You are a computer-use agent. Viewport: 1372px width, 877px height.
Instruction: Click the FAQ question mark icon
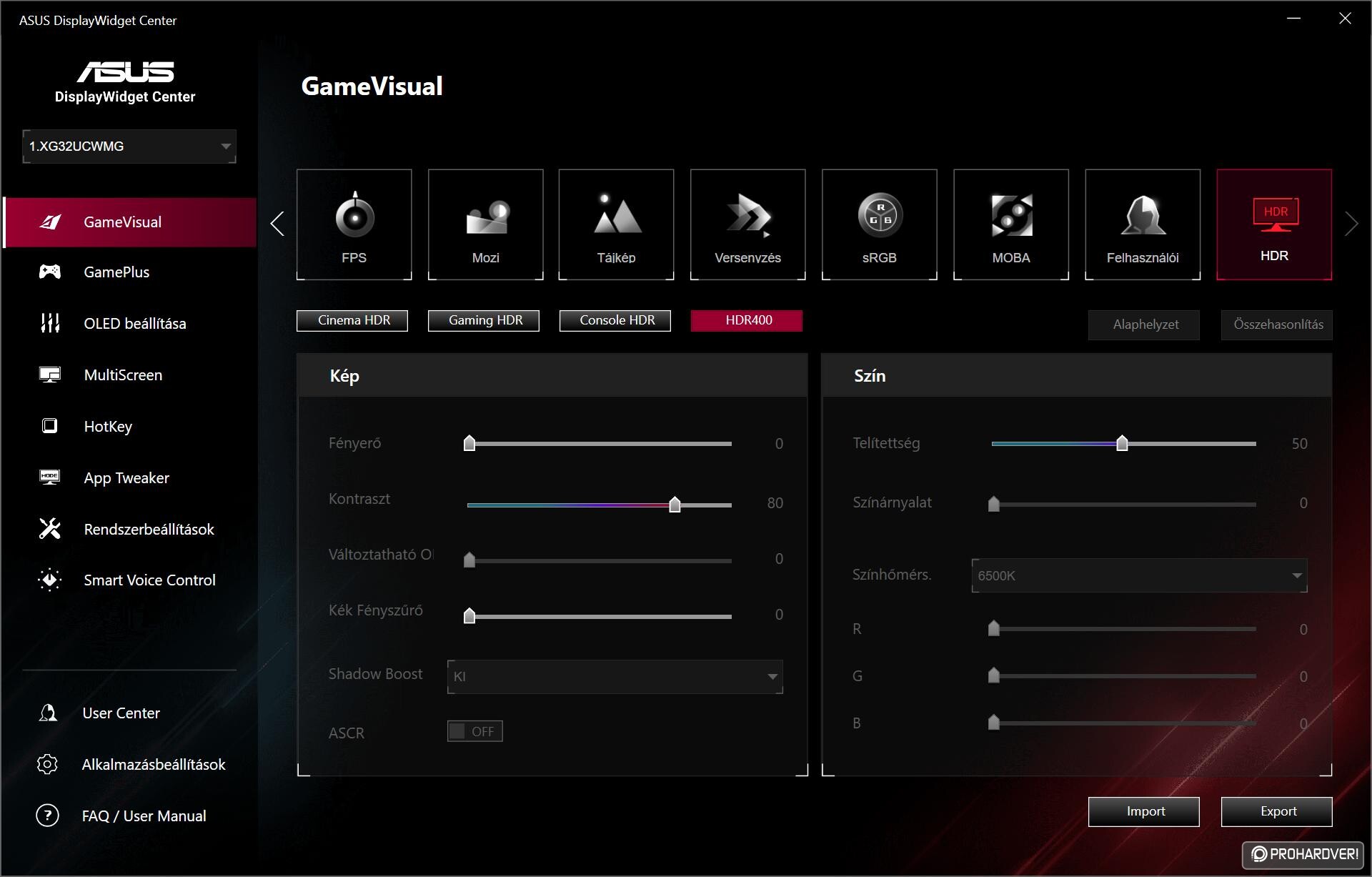tap(47, 816)
